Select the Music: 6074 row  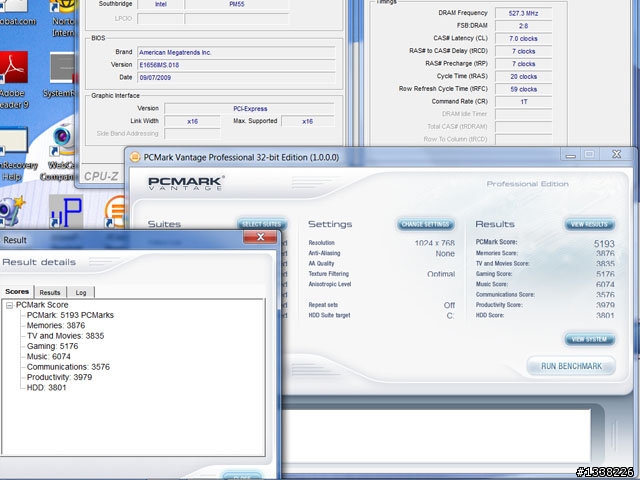(x=49, y=356)
